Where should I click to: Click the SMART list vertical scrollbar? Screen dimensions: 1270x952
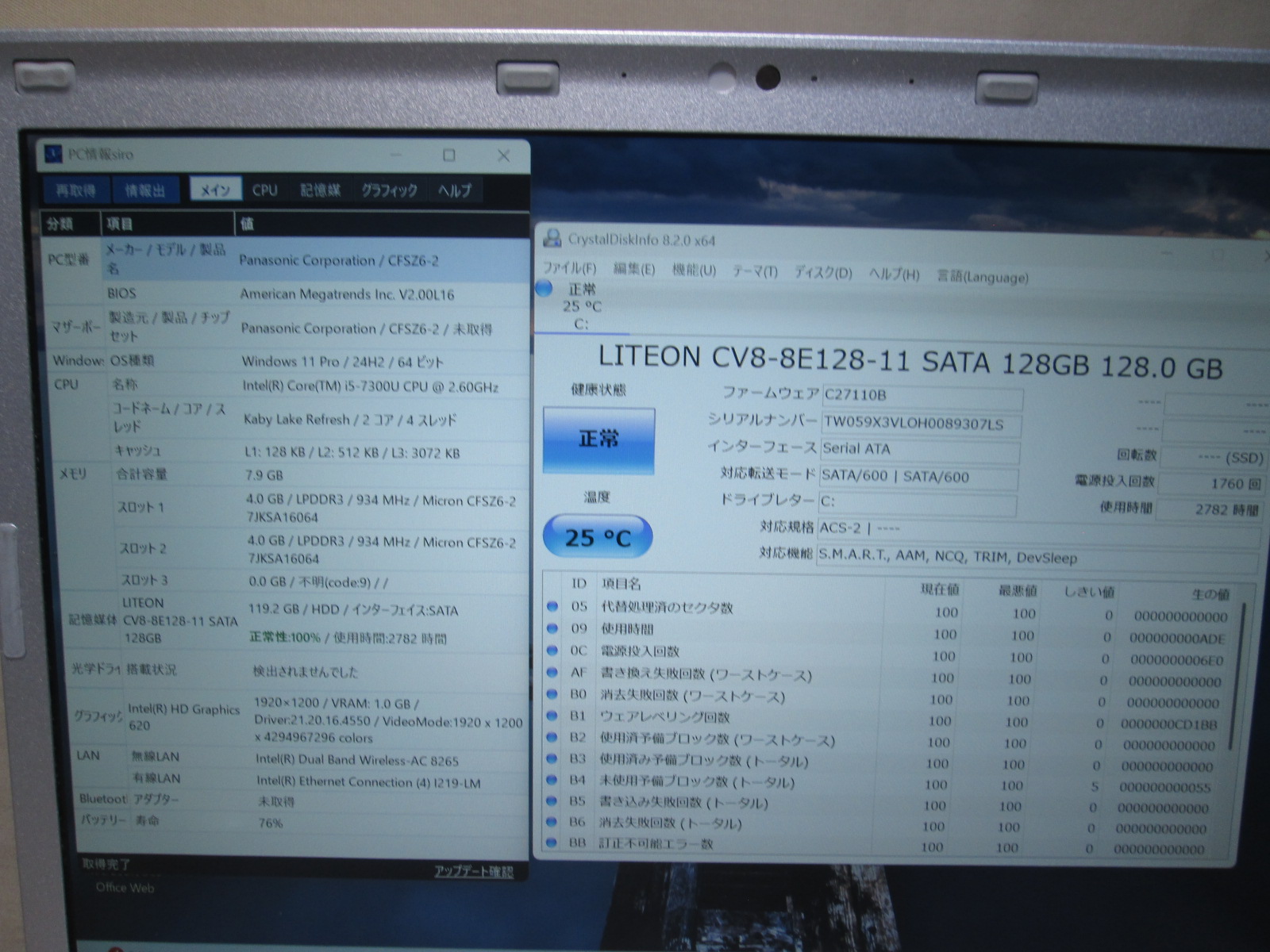pos(1236,677)
